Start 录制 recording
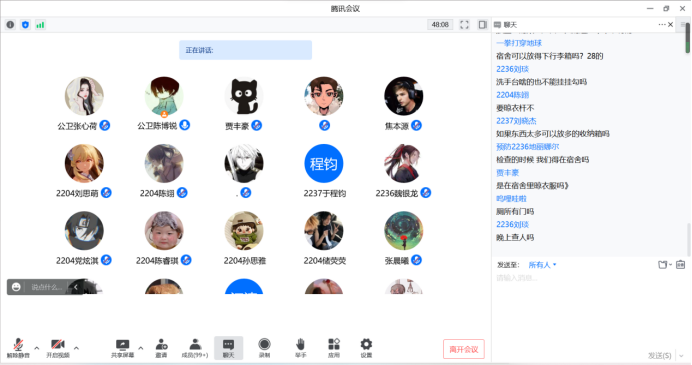 coord(264,348)
